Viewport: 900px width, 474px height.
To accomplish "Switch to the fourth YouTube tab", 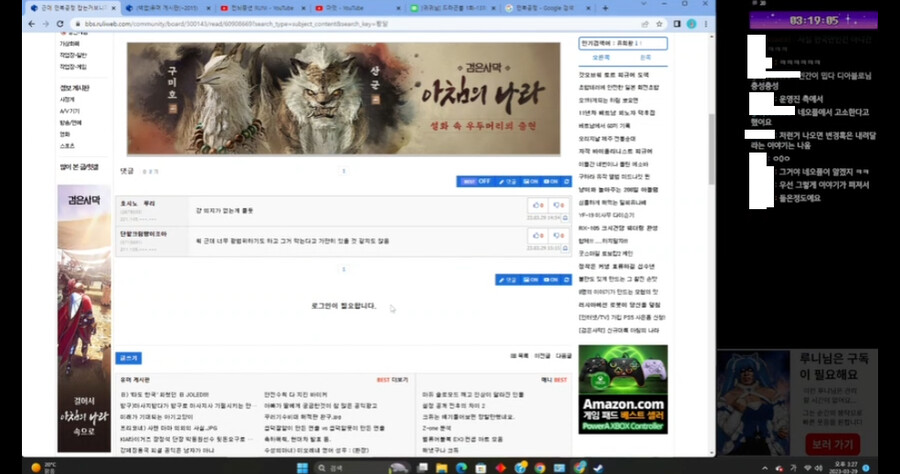I will [356, 8].
